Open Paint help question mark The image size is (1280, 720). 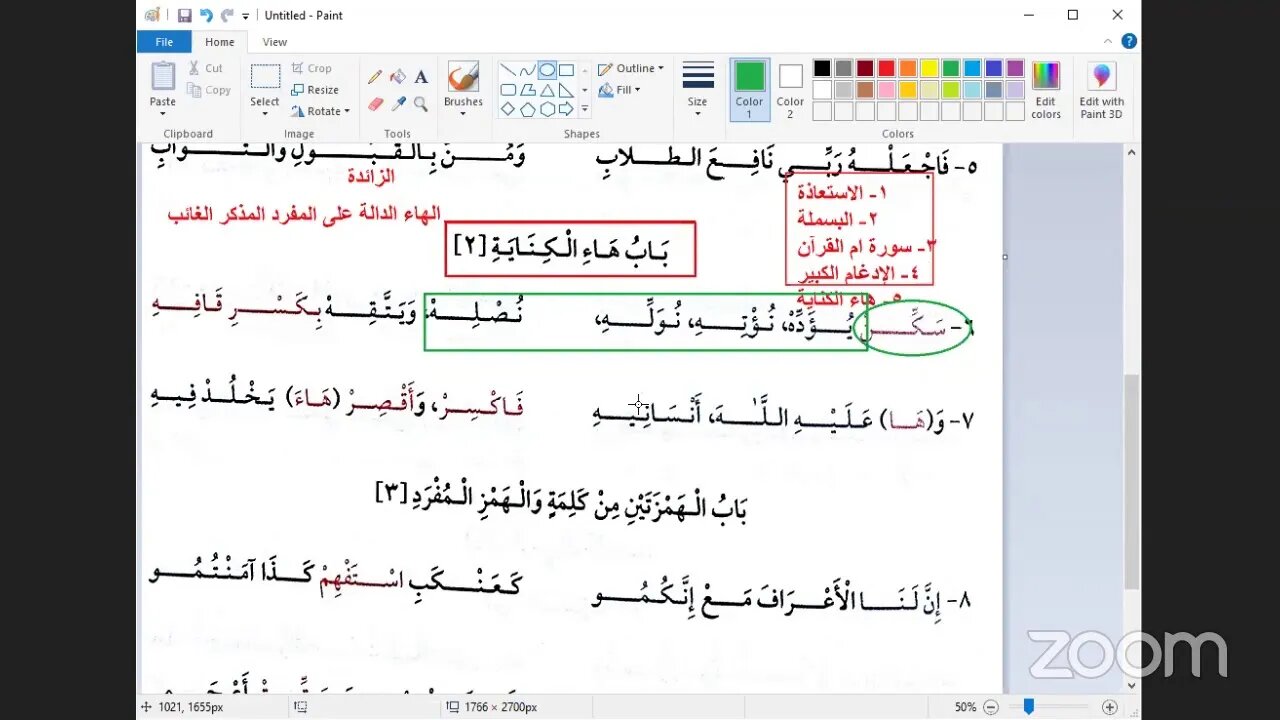(x=1129, y=41)
